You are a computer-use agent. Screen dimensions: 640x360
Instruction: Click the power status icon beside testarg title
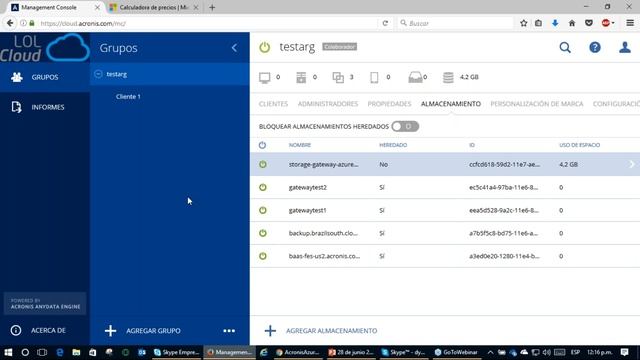[x=264, y=47]
